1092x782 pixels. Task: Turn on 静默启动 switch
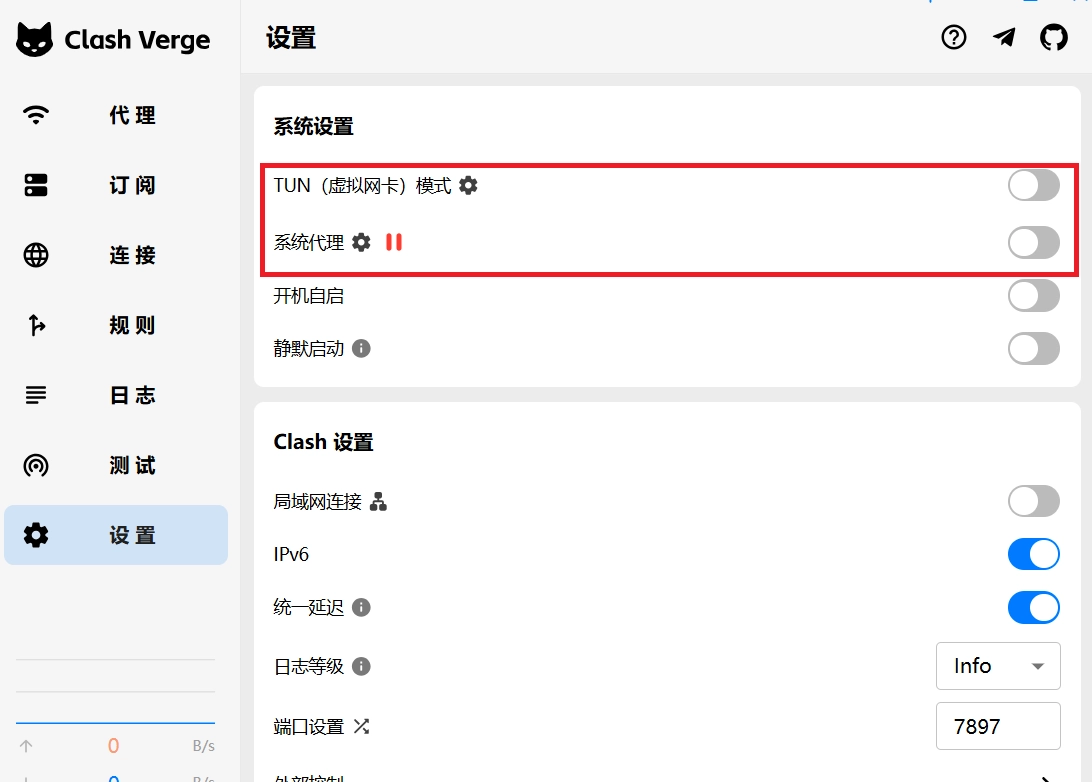(x=1034, y=348)
